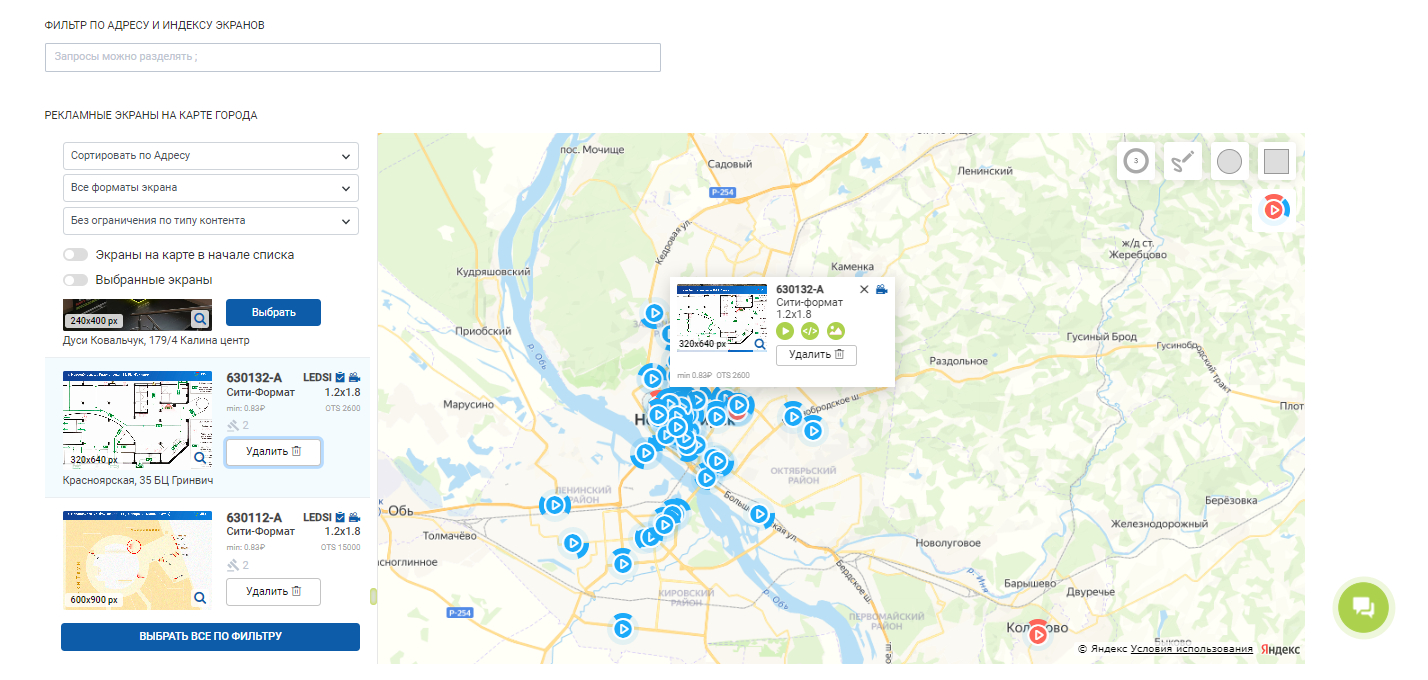Image resolution: width=1428 pixels, height=680 pixels.
Task: Click 'LEDSI' label on 630132-A card
Action: (317, 378)
